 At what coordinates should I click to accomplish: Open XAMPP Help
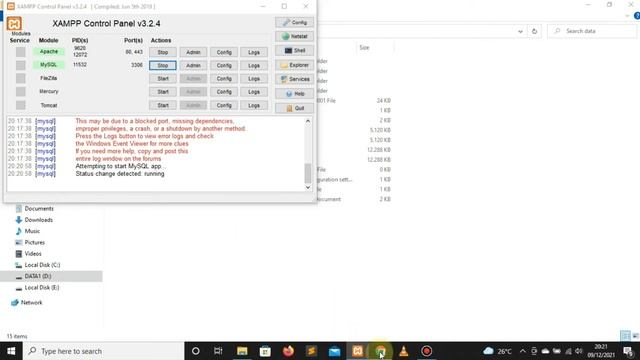click(294, 93)
